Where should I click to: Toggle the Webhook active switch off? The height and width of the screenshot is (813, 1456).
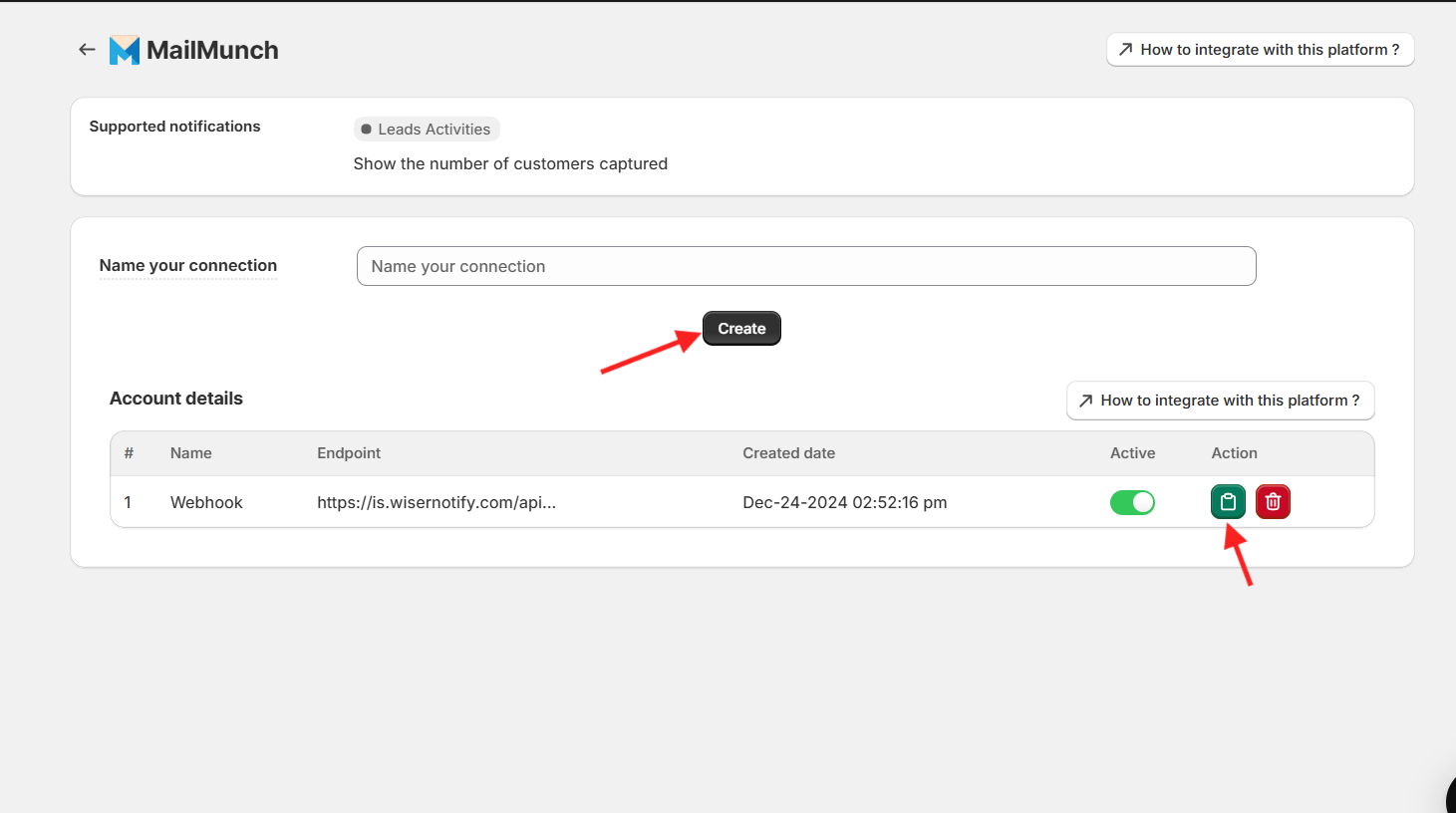pos(1132,502)
